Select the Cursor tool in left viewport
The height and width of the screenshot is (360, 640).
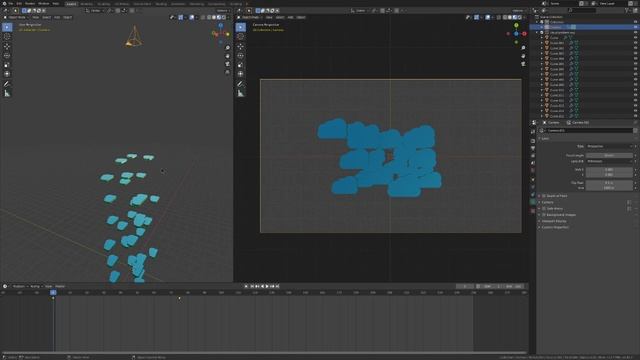click(7, 36)
